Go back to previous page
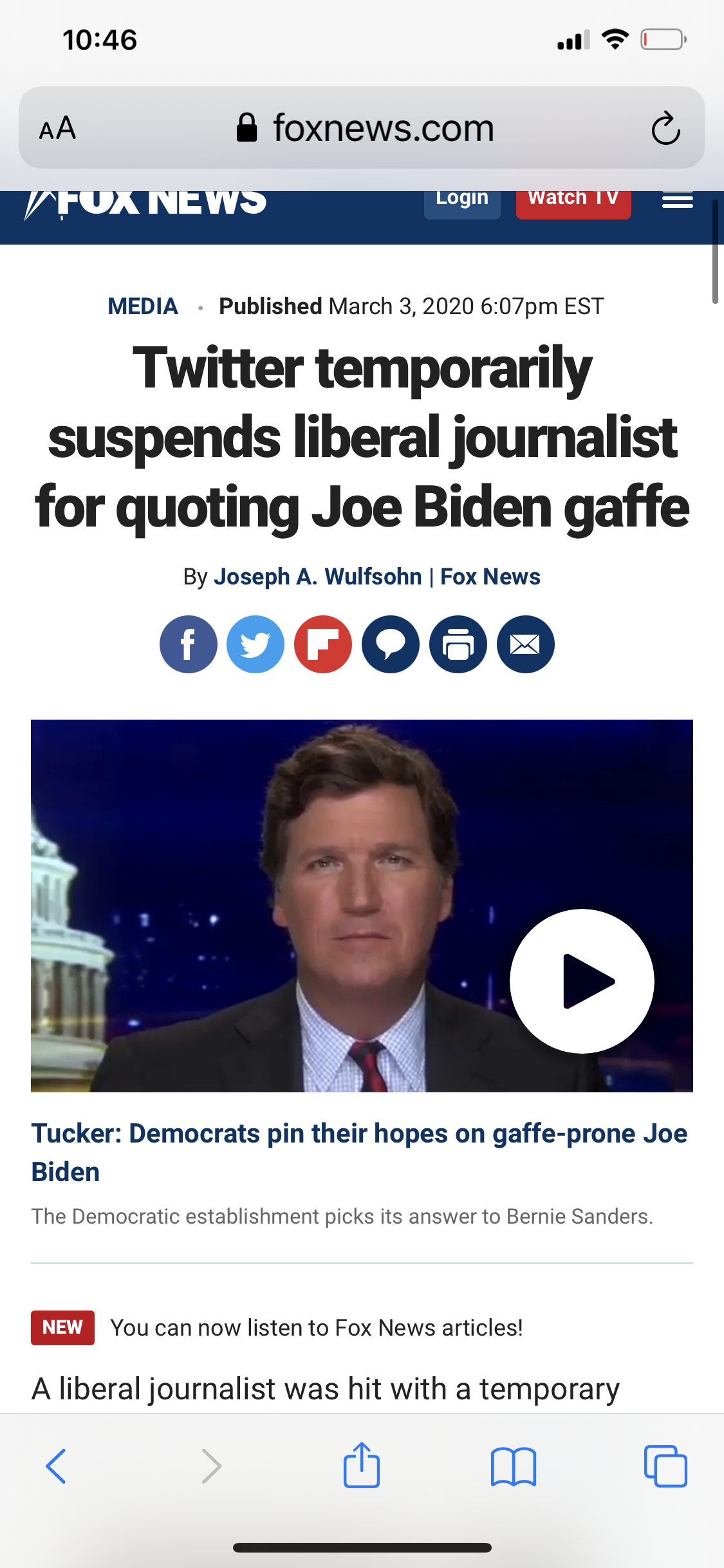 pyautogui.click(x=56, y=1466)
